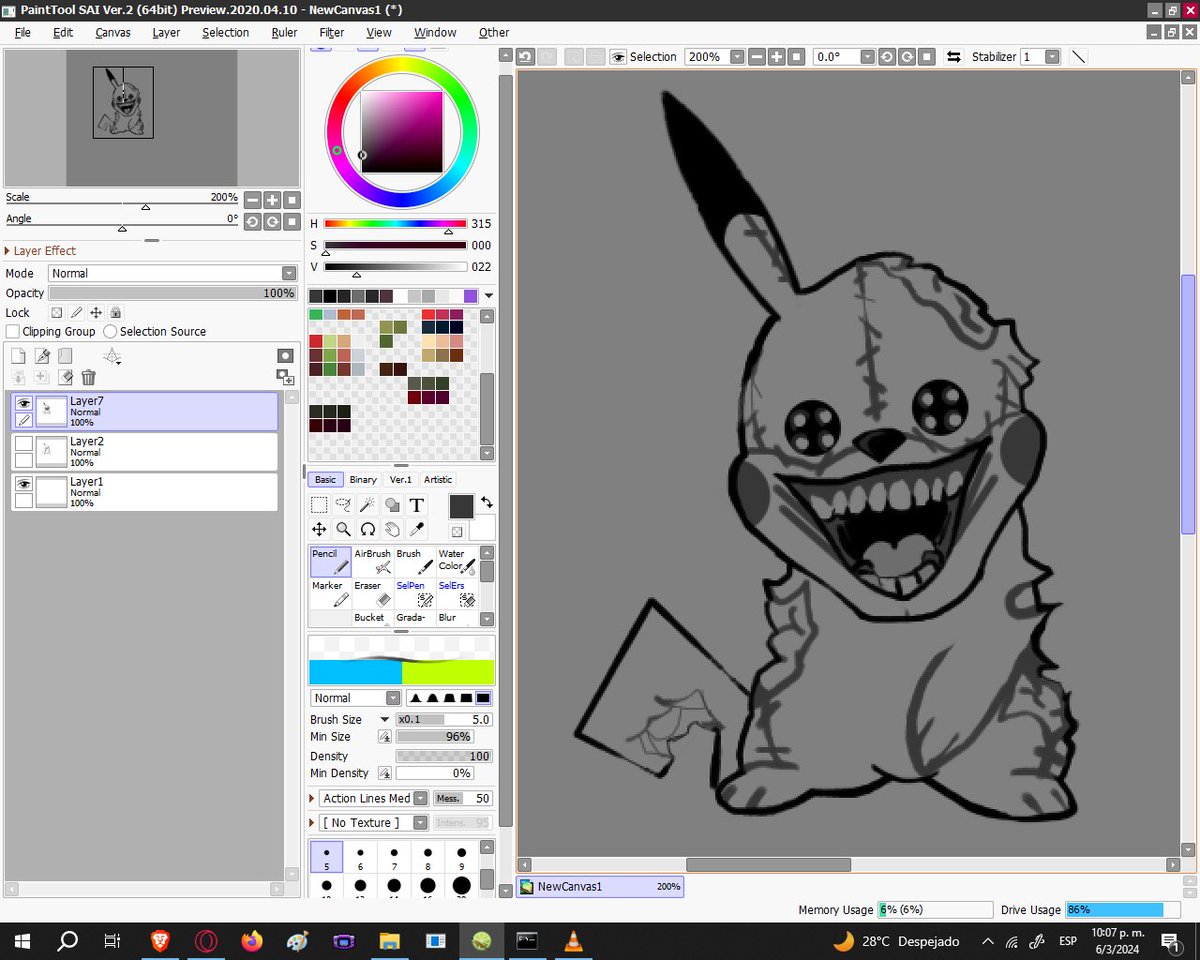The height and width of the screenshot is (960, 1200).
Task: Create a new normal layer
Action: [18, 356]
